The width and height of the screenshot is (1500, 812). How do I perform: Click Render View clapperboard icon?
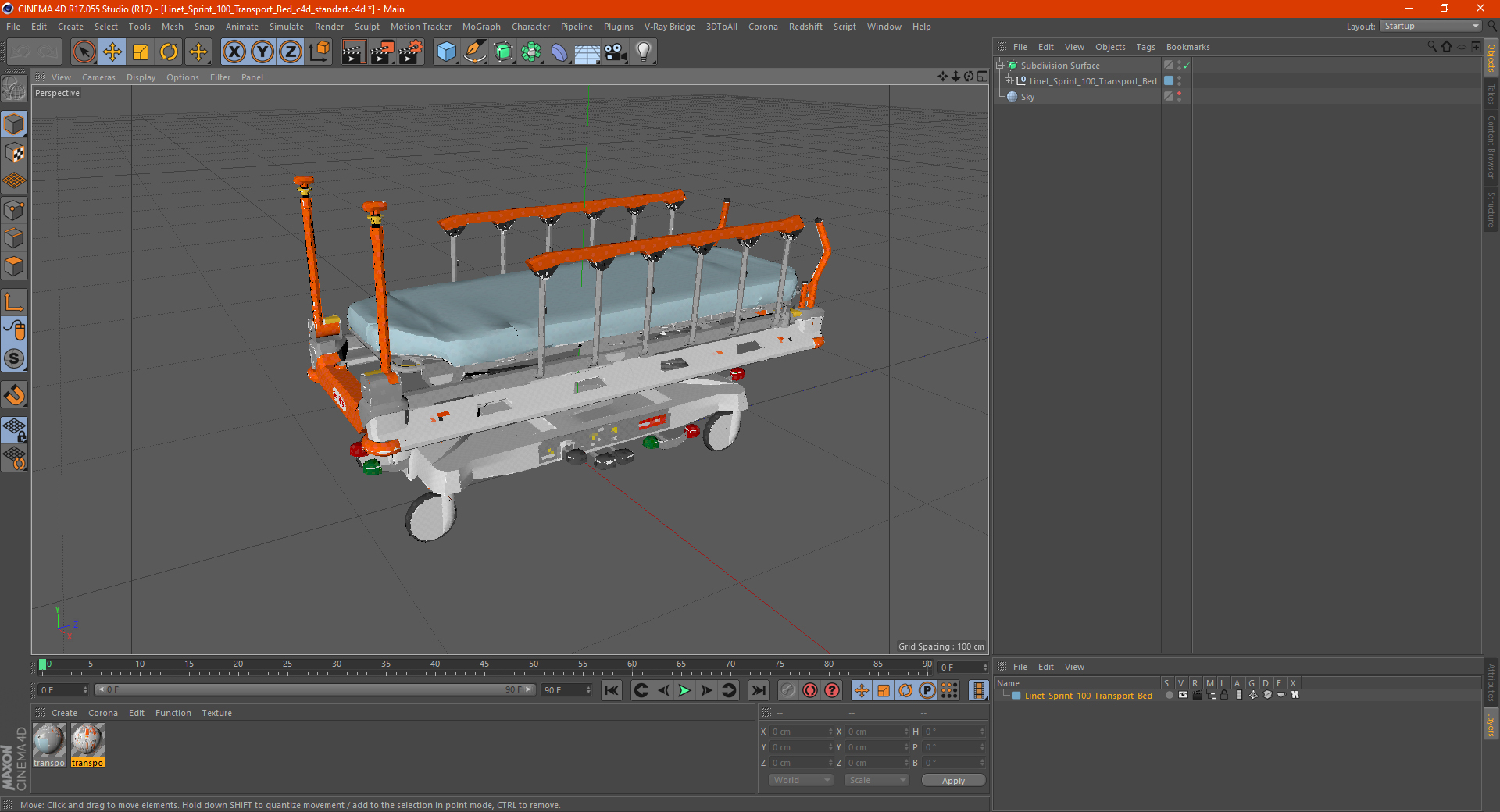353,52
